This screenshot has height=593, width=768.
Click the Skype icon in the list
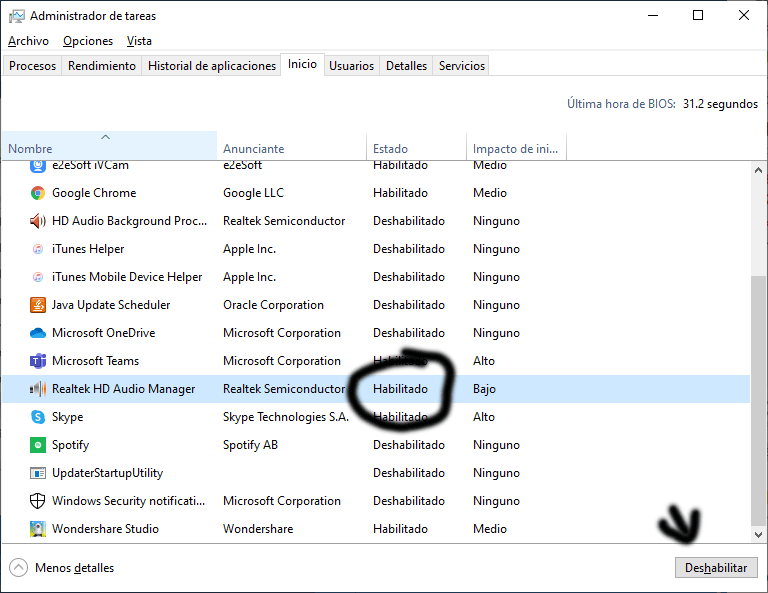pyautogui.click(x=38, y=417)
